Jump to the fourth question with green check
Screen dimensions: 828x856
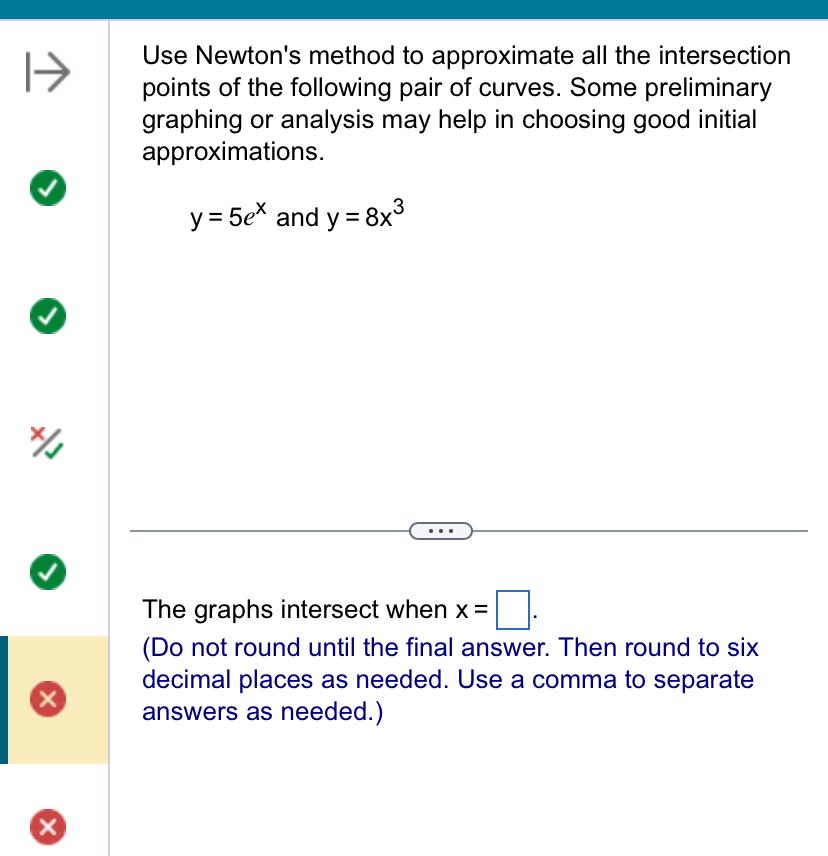coord(46,572)
